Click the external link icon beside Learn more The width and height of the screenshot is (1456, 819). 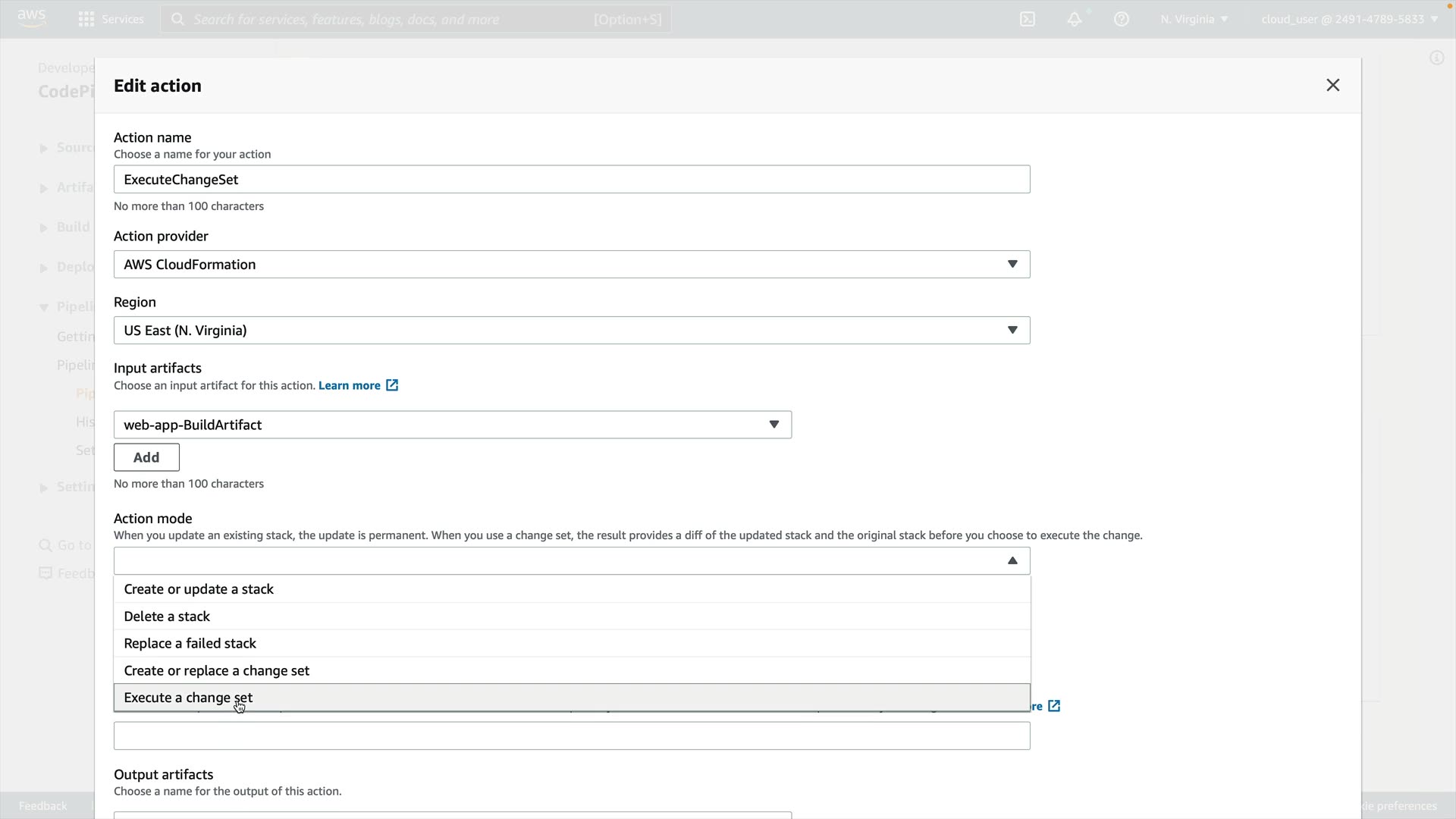click(392, 385)
